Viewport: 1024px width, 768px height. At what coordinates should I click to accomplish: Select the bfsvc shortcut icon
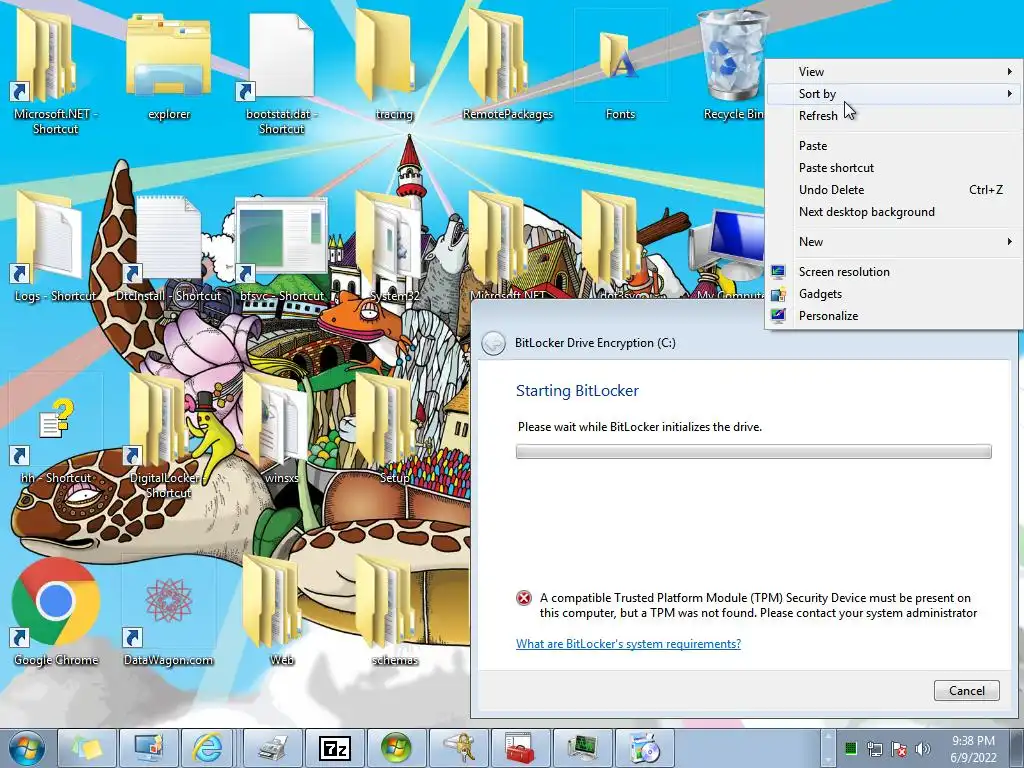pos(281,248)
